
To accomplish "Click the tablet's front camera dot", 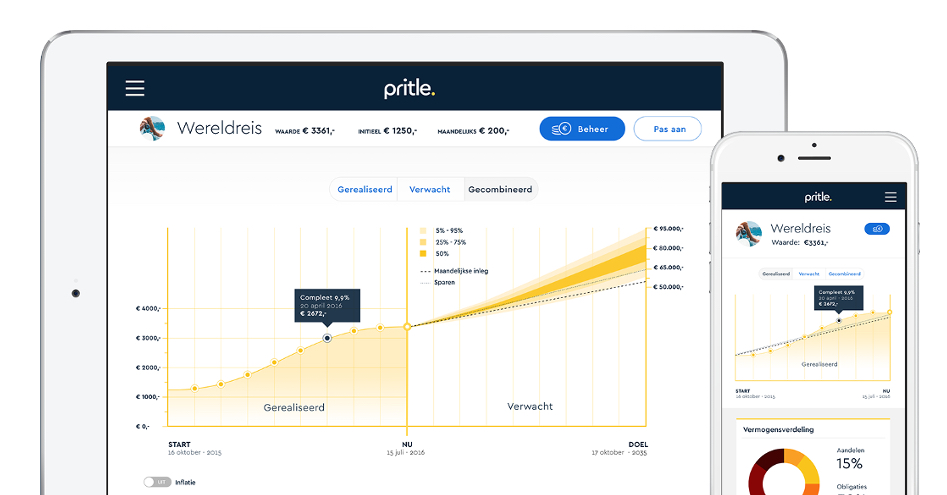I will tap(75, 293).
